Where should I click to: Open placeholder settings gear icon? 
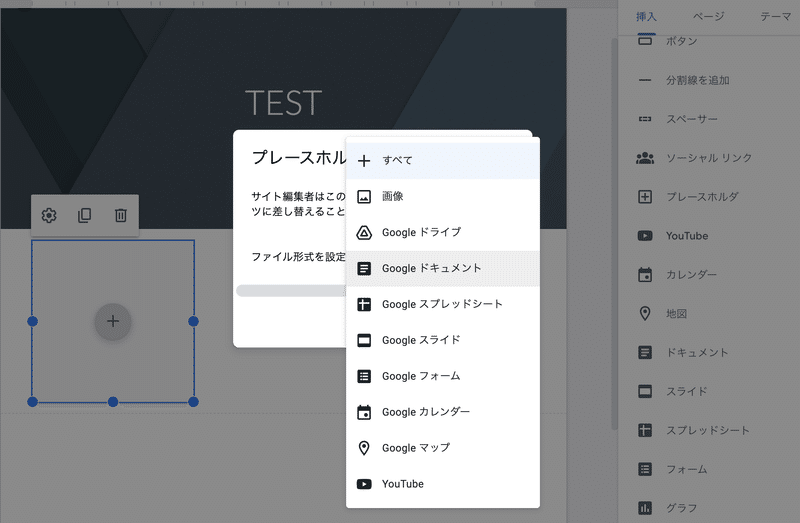pos(49,215)
